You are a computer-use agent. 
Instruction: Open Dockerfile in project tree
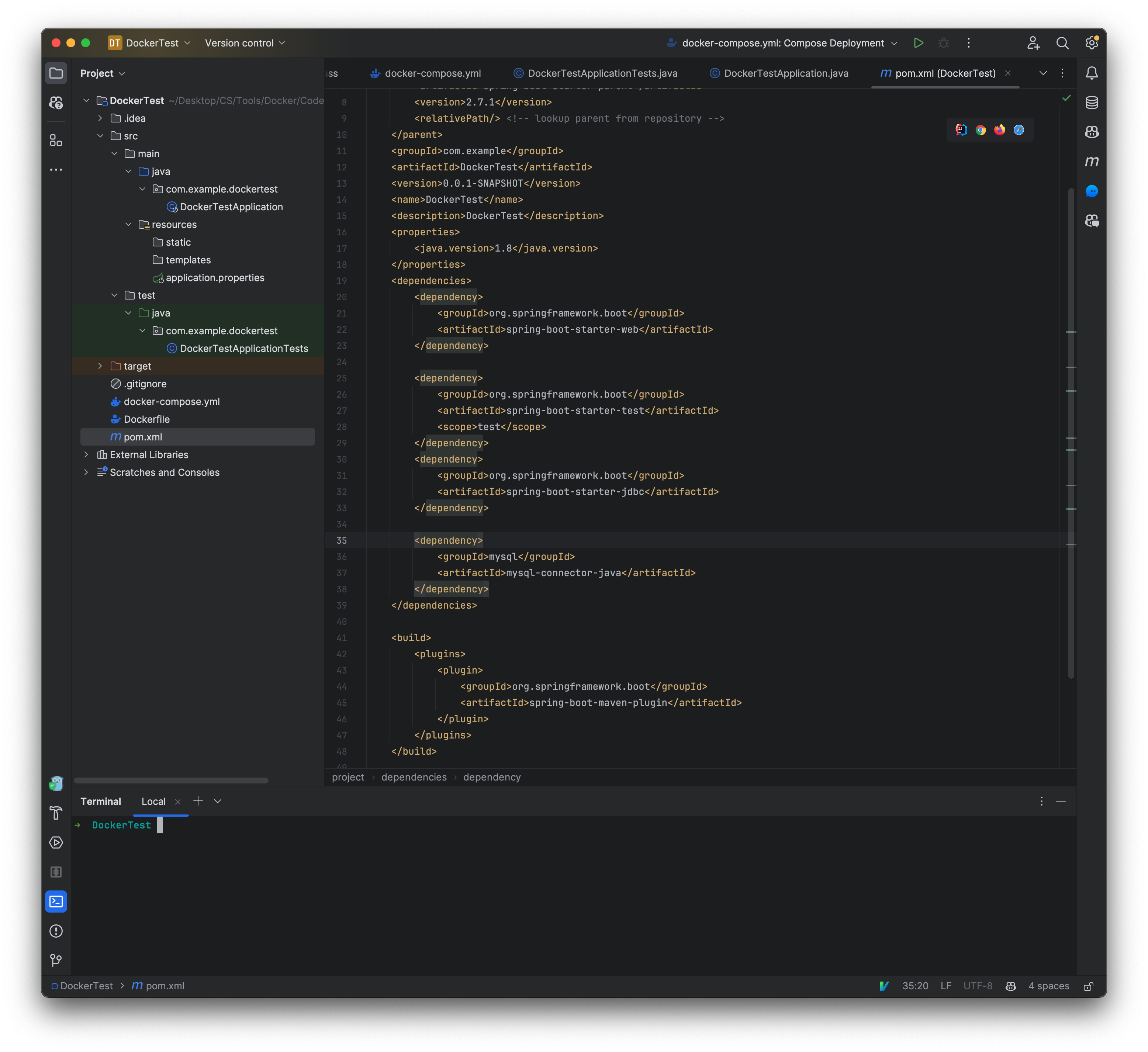click(x=146, y=419)
